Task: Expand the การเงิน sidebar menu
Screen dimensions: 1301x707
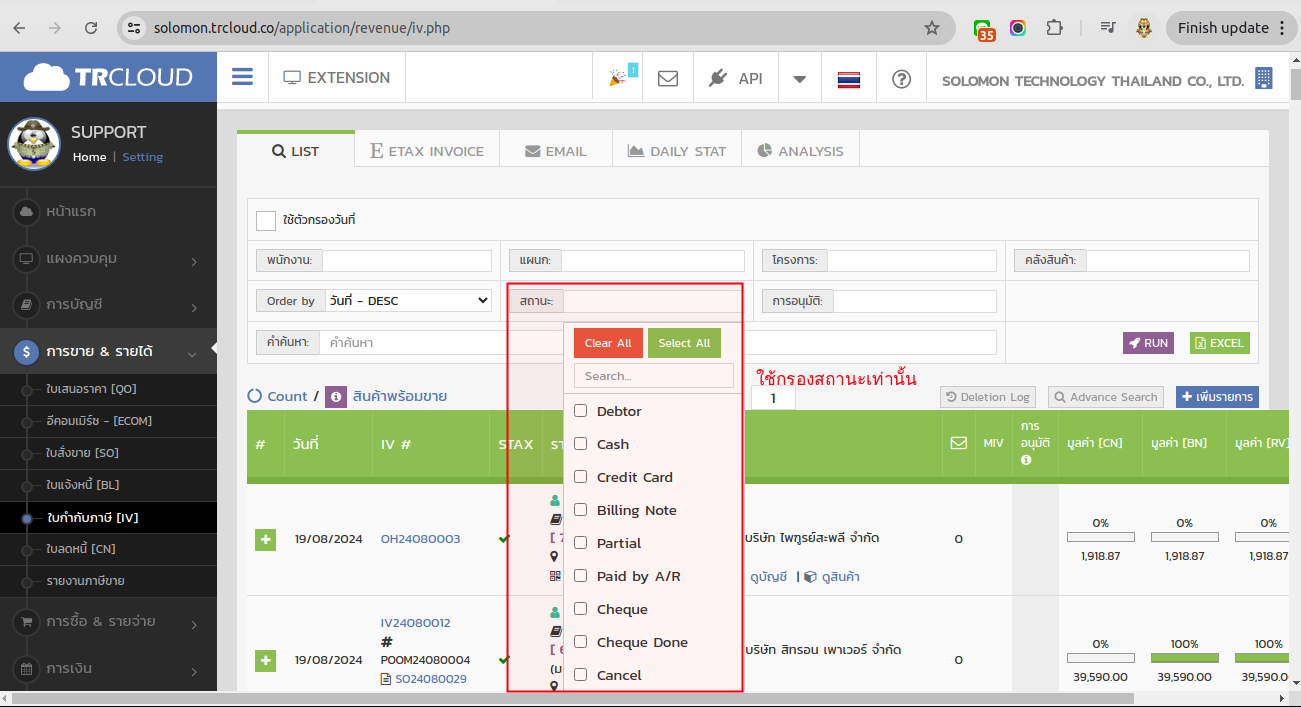Action: coord(108,668)
